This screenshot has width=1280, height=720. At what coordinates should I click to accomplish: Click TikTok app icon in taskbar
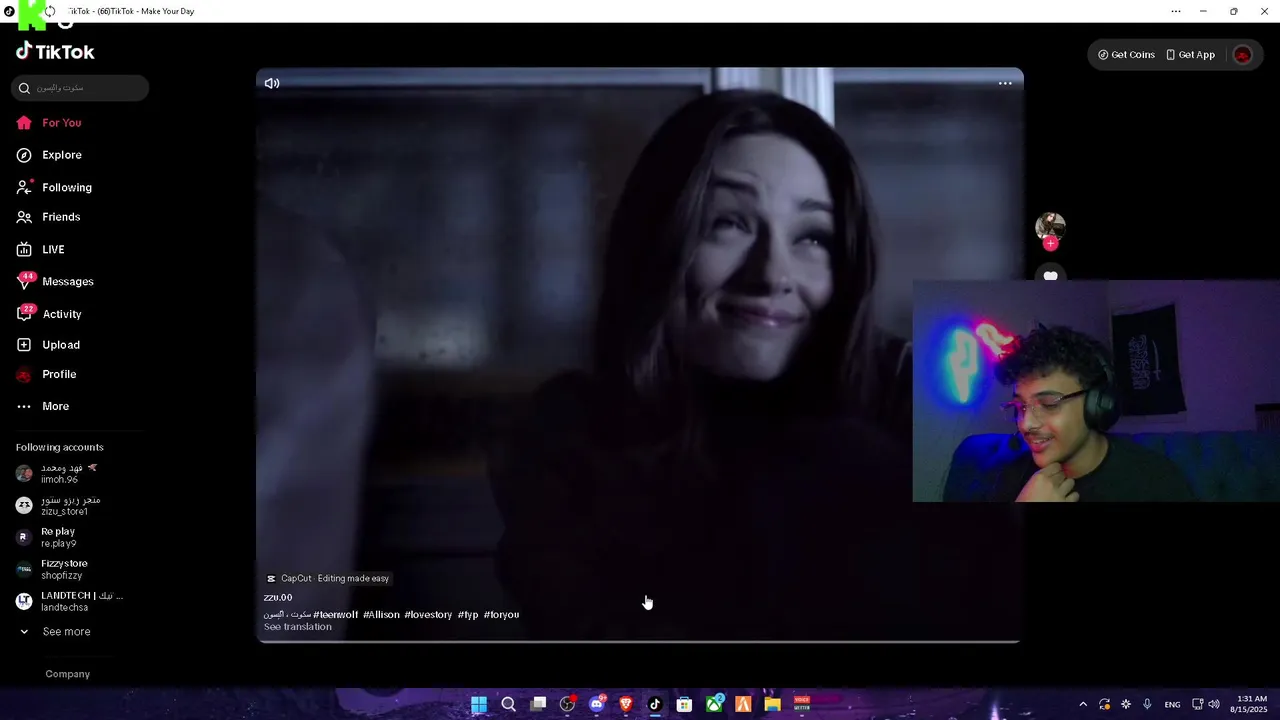pos(655,705)
